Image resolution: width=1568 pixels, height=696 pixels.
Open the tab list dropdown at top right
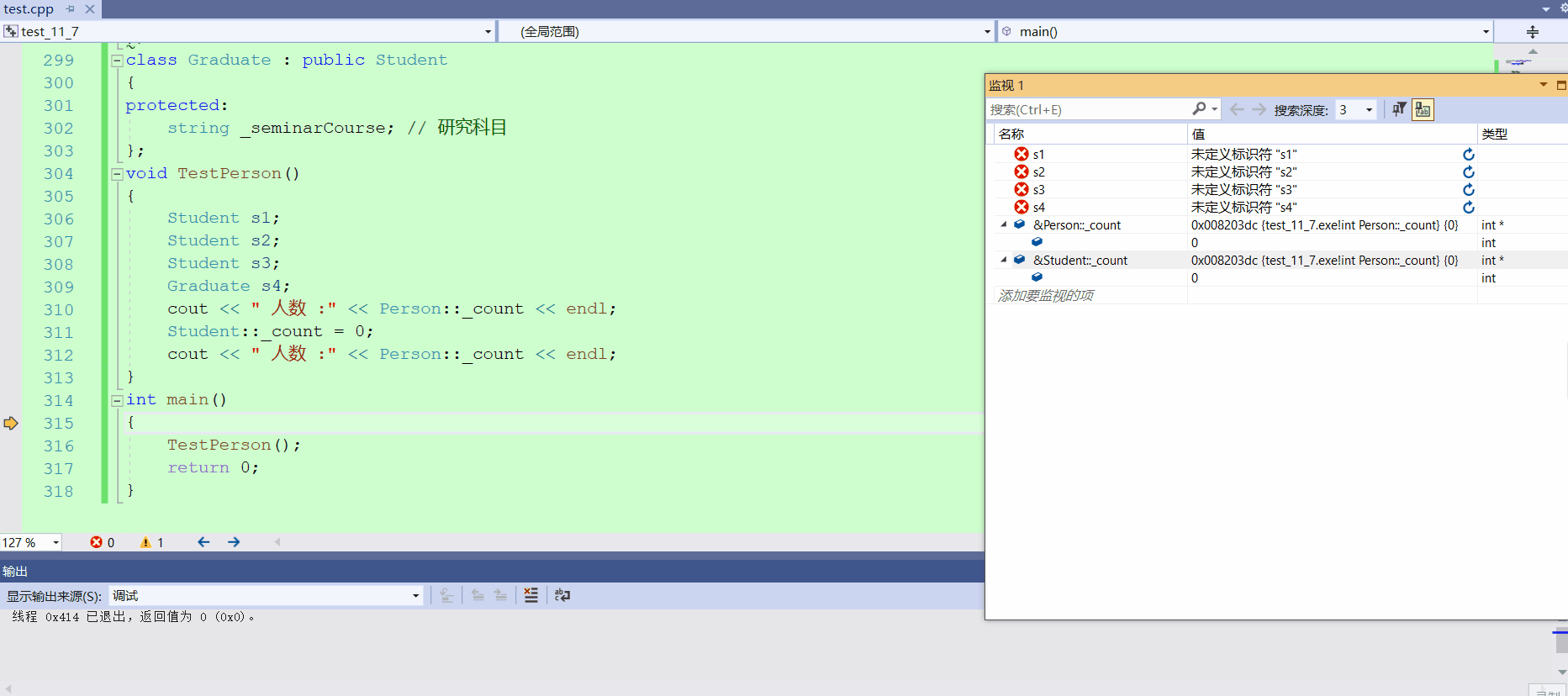tap(1545, 8)
